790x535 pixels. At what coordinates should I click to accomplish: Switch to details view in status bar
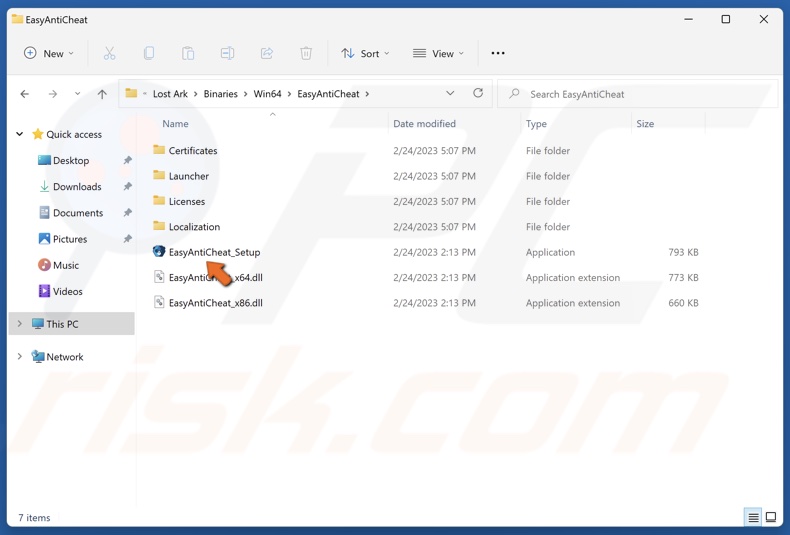[x=753, y=517]
